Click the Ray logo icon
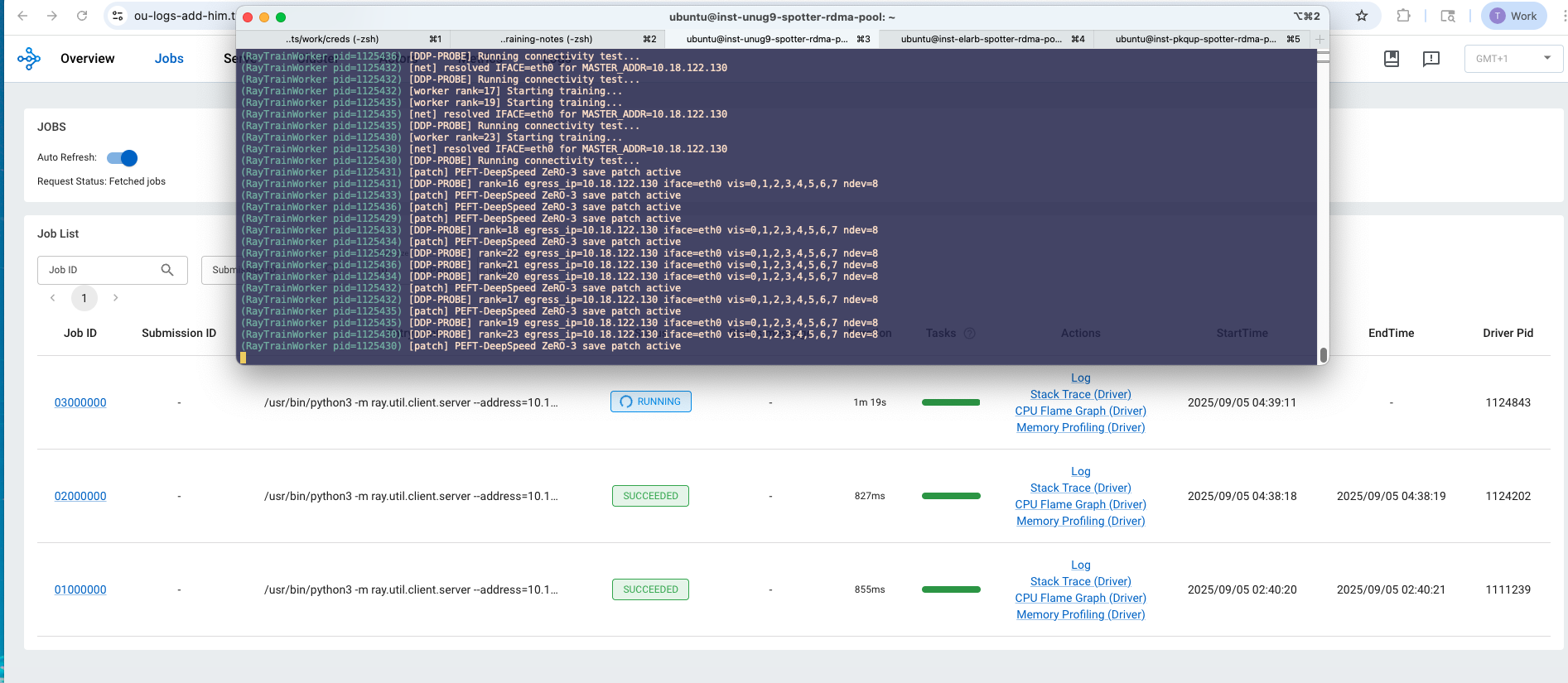Image resolution: width=1568 pixels, height=683 pixels. point(29,59)
